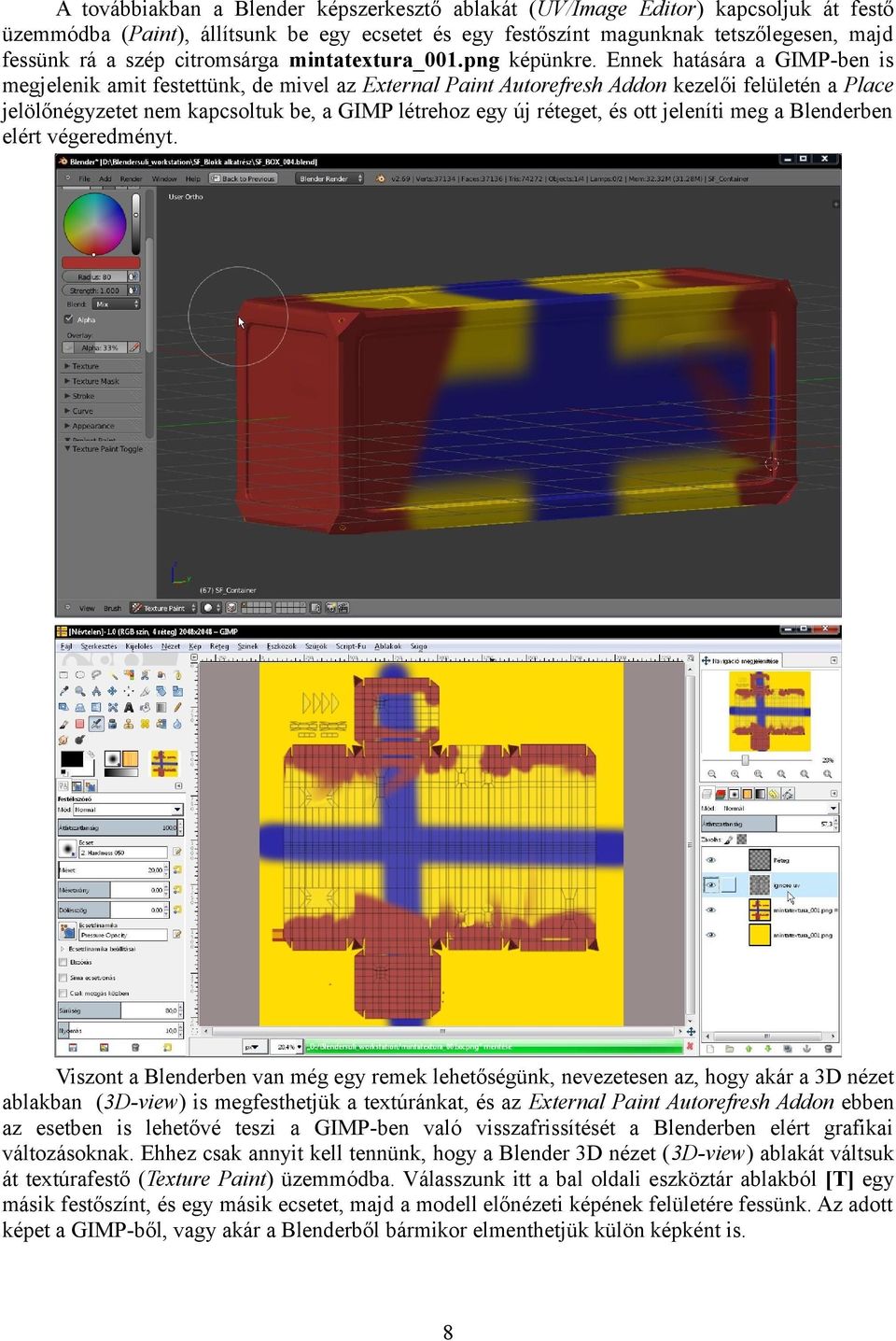
Task: Select GIMP Airbrush tool
Action: (x=96, y=724)
